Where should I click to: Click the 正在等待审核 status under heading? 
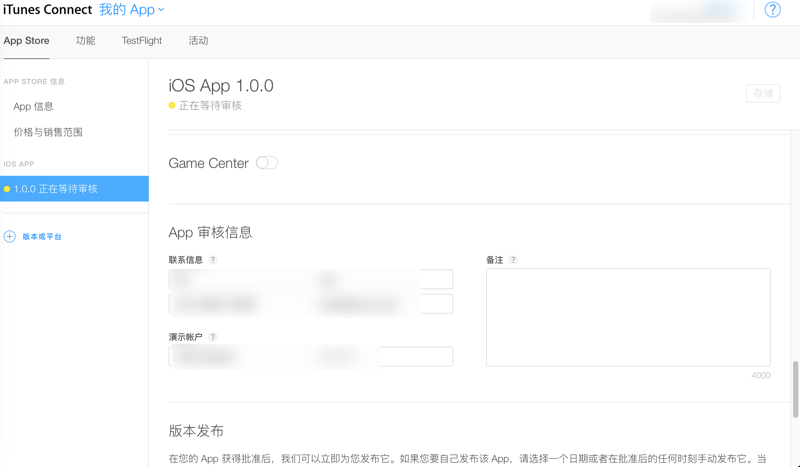pyautogui.click(x=210, y=106)
